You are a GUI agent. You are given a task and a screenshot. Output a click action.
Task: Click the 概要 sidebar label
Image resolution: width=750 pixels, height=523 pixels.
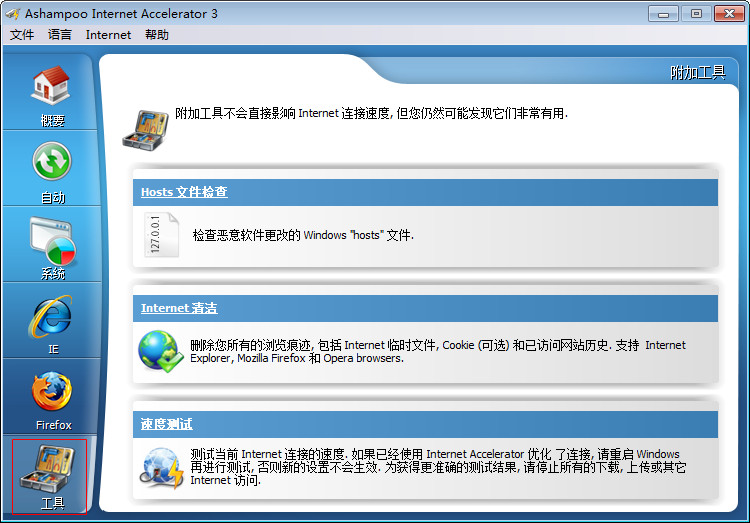[52, 121]
